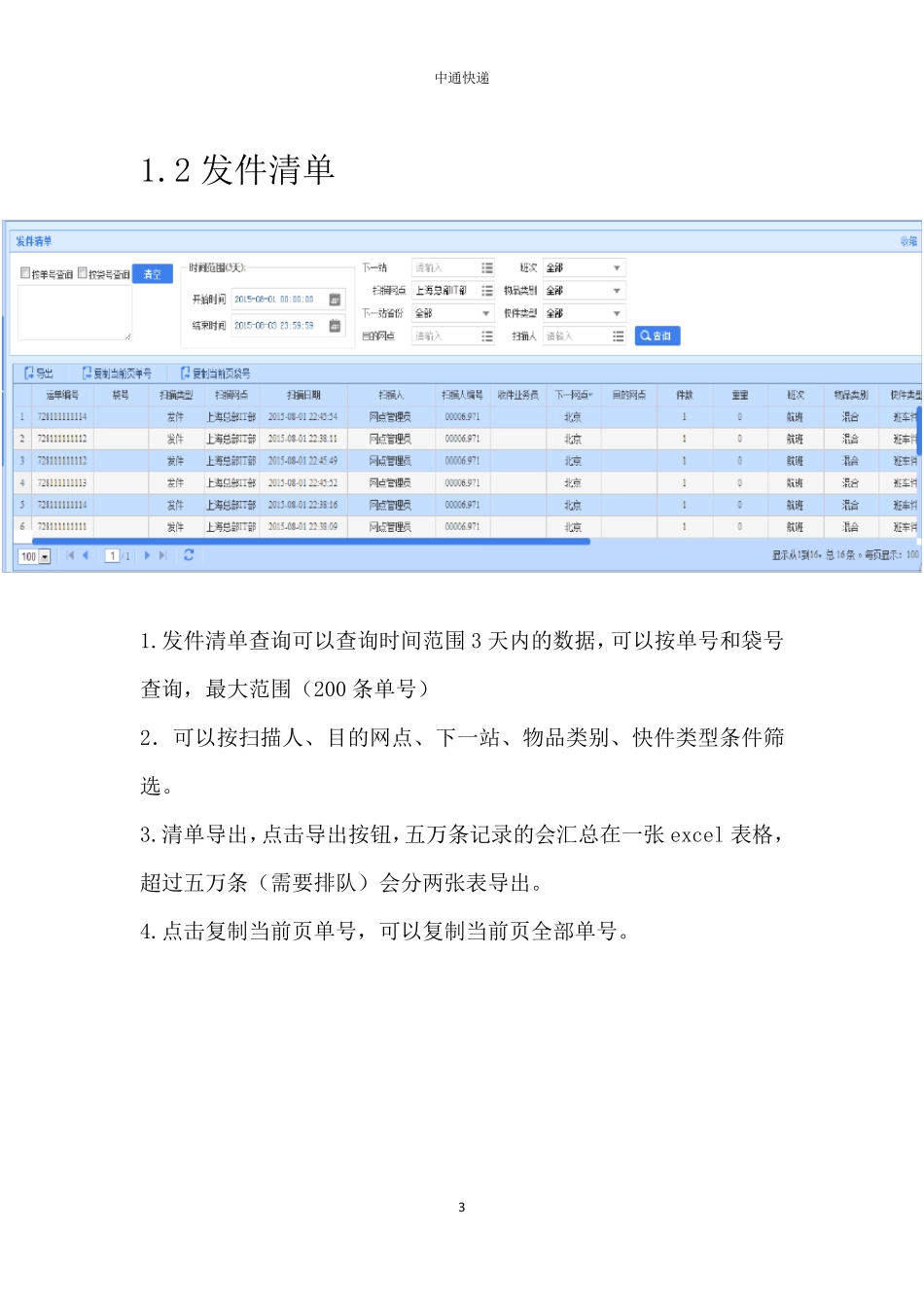Go to the first page

tap(70, 555)
